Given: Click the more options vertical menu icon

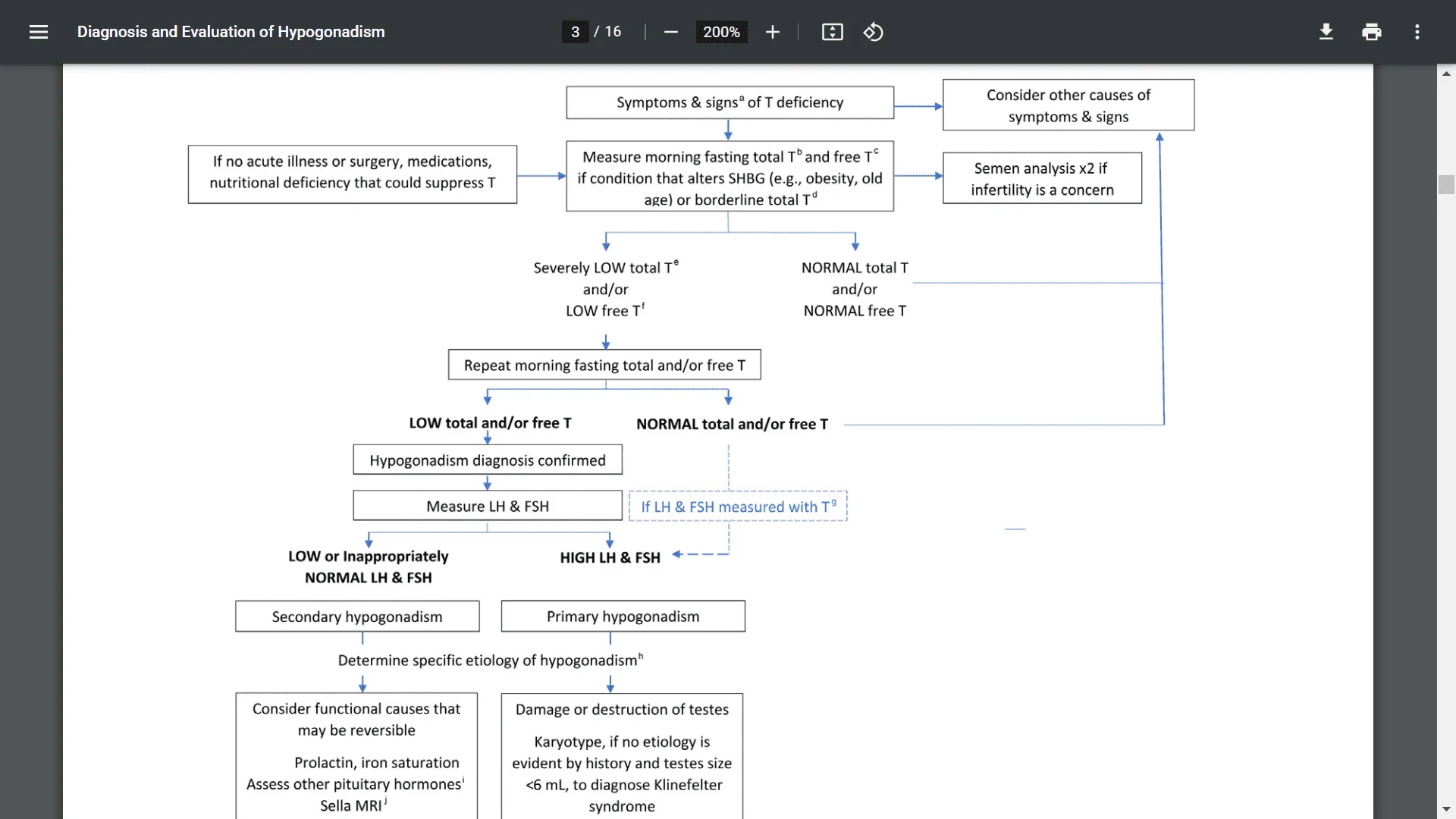Looking at the screenshot, I should tap(1417, 31).
